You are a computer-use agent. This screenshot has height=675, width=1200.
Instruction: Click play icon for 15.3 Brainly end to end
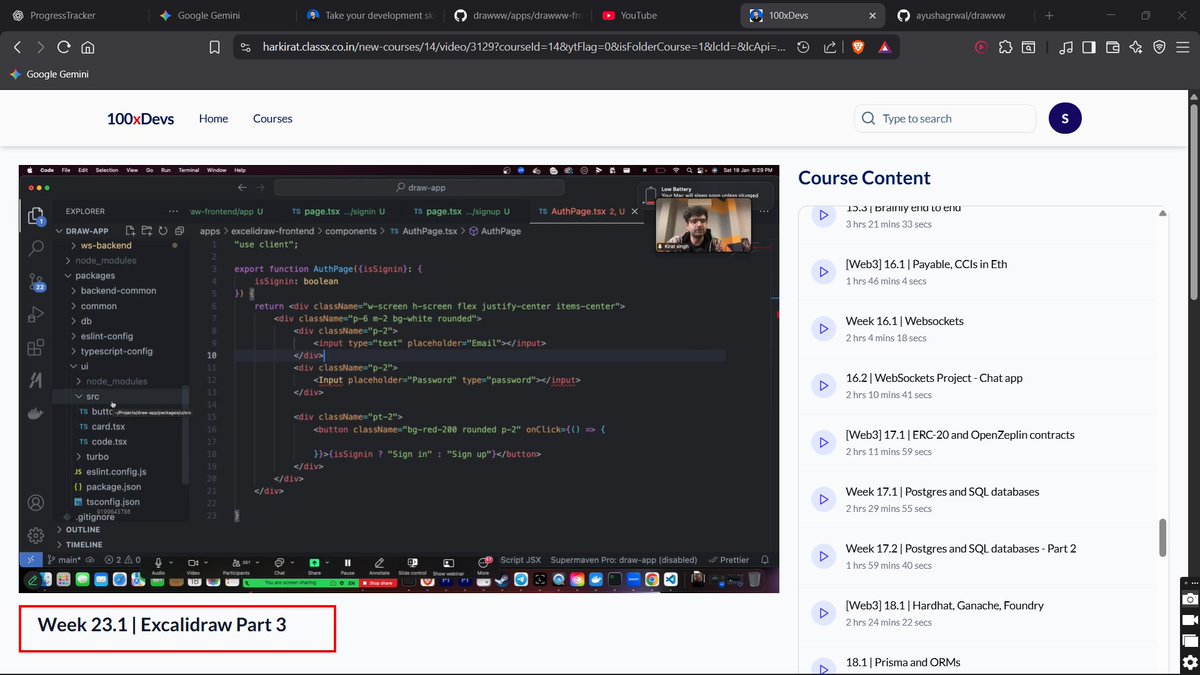coord(823,215)
